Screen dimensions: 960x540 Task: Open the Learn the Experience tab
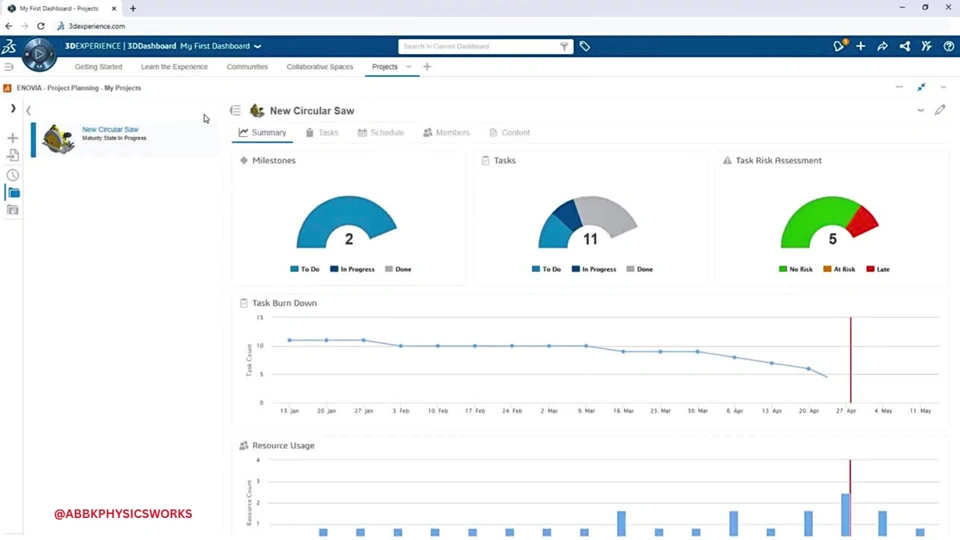coord(174,67)
